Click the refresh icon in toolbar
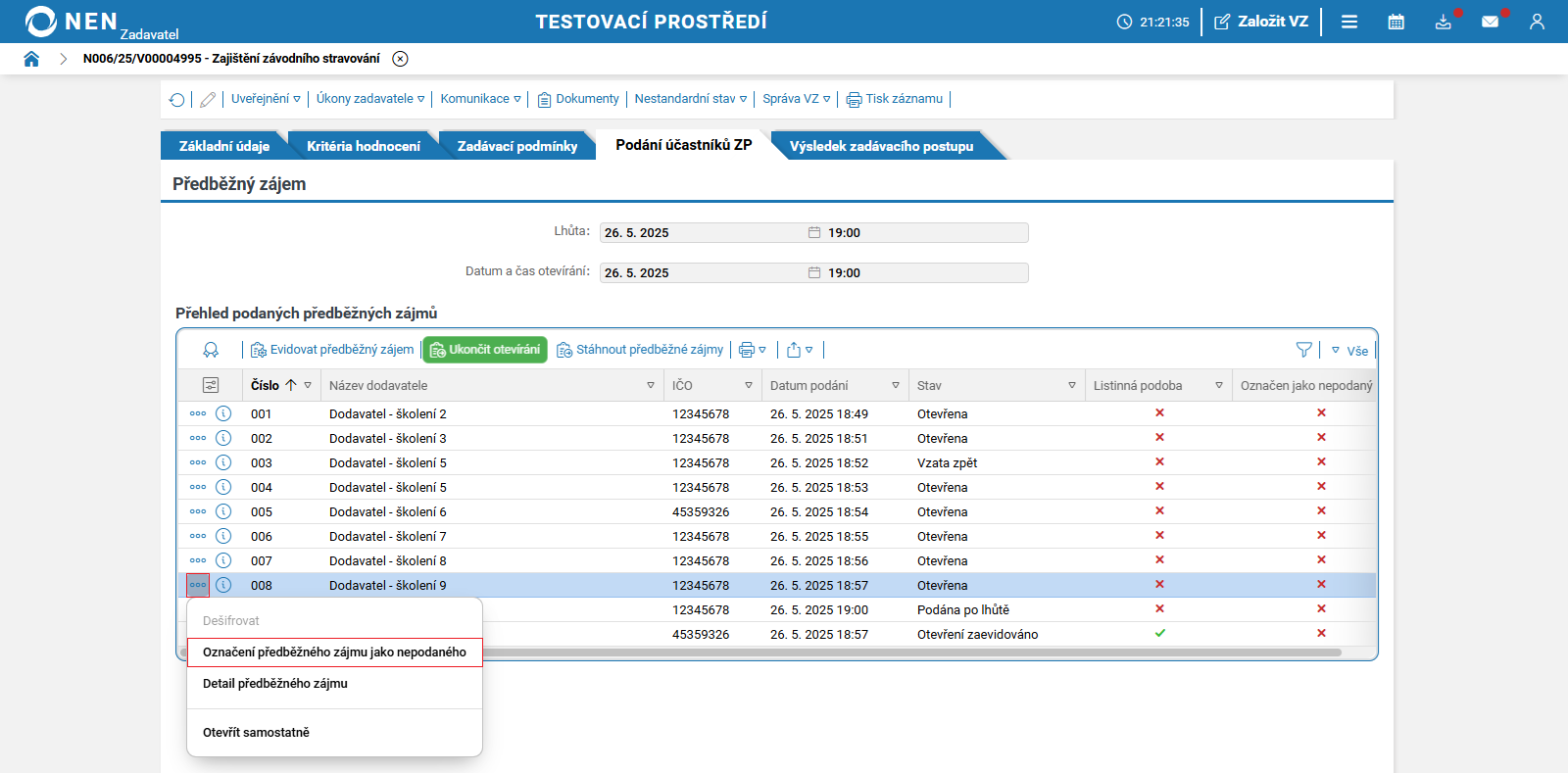 coord(176,99)
